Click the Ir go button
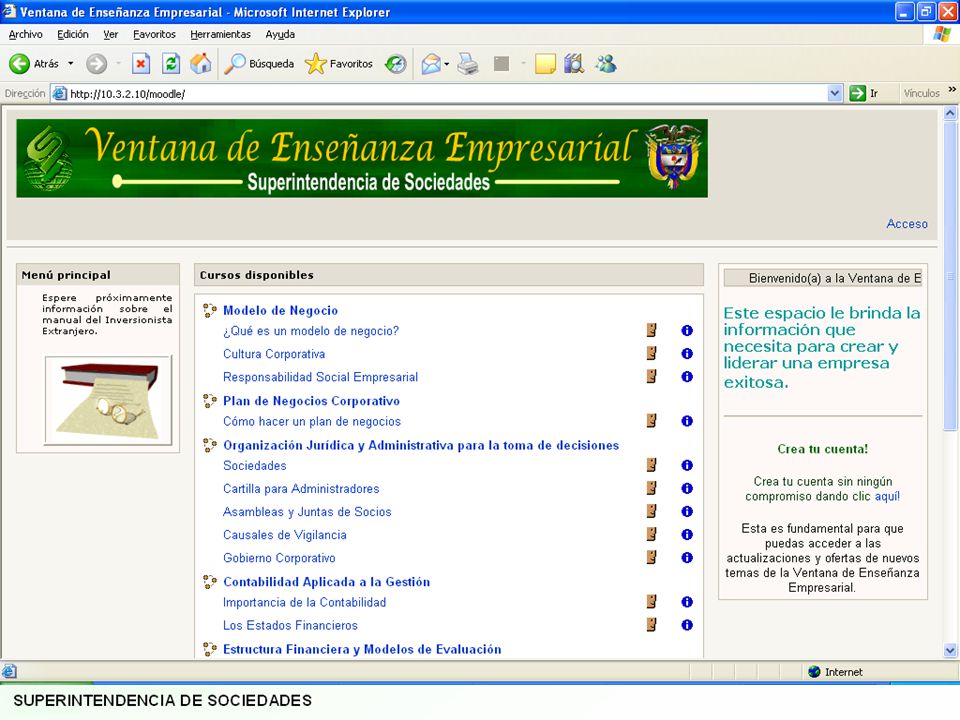Screen dimensions: 960x720 coord(864,93)
